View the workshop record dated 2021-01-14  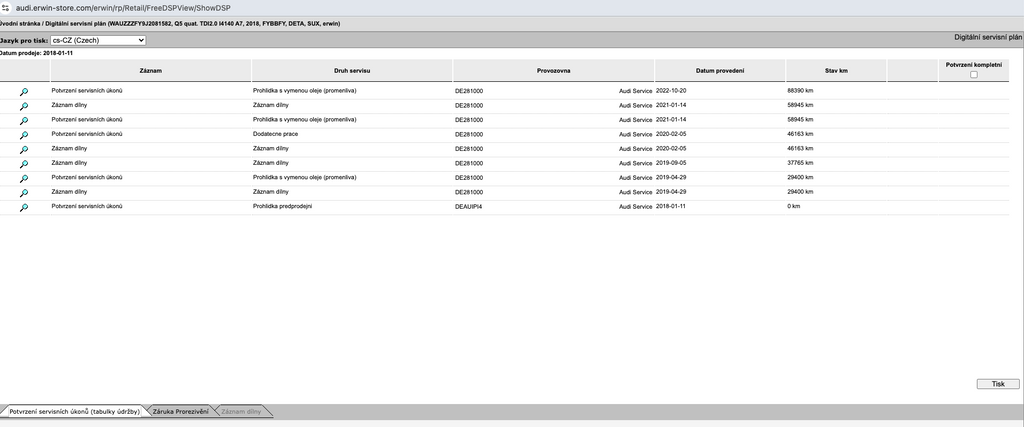pos(23,105)
